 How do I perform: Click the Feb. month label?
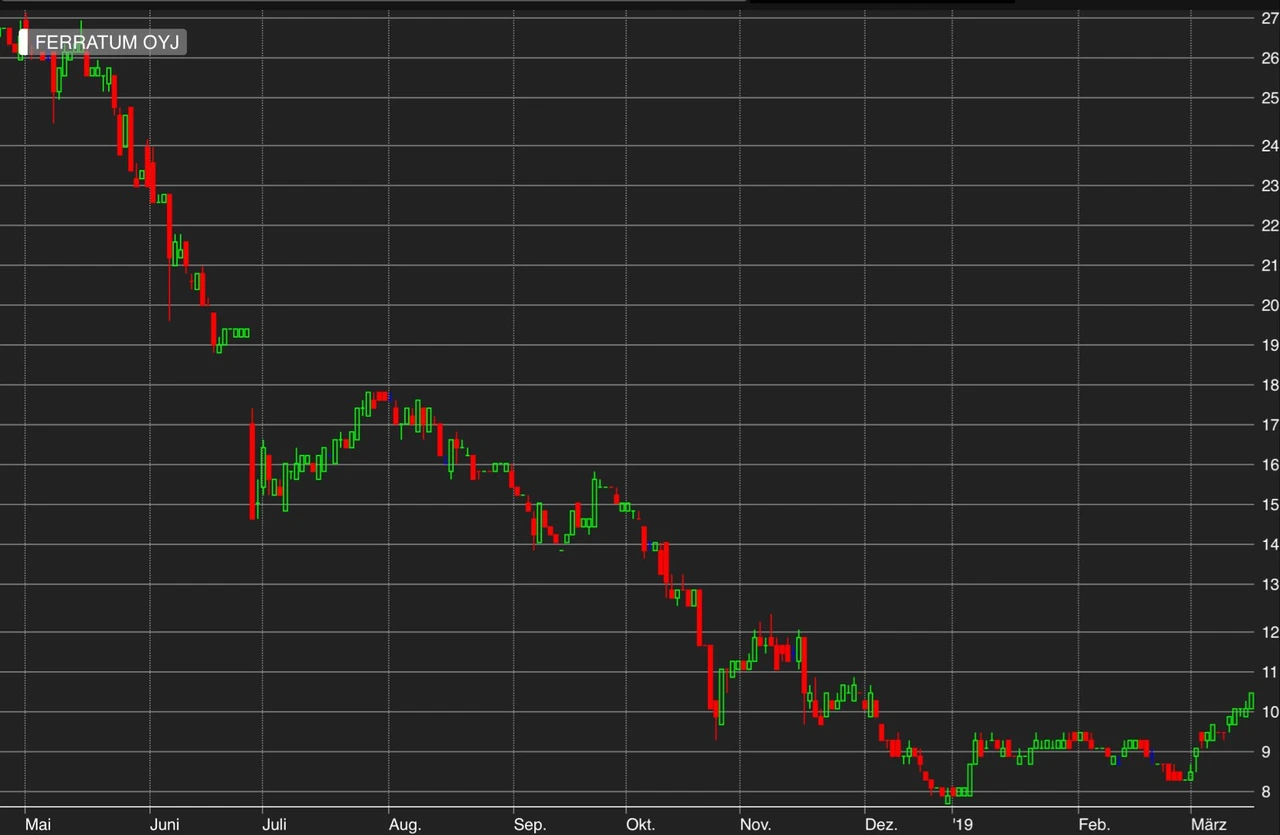[1095, 825]
